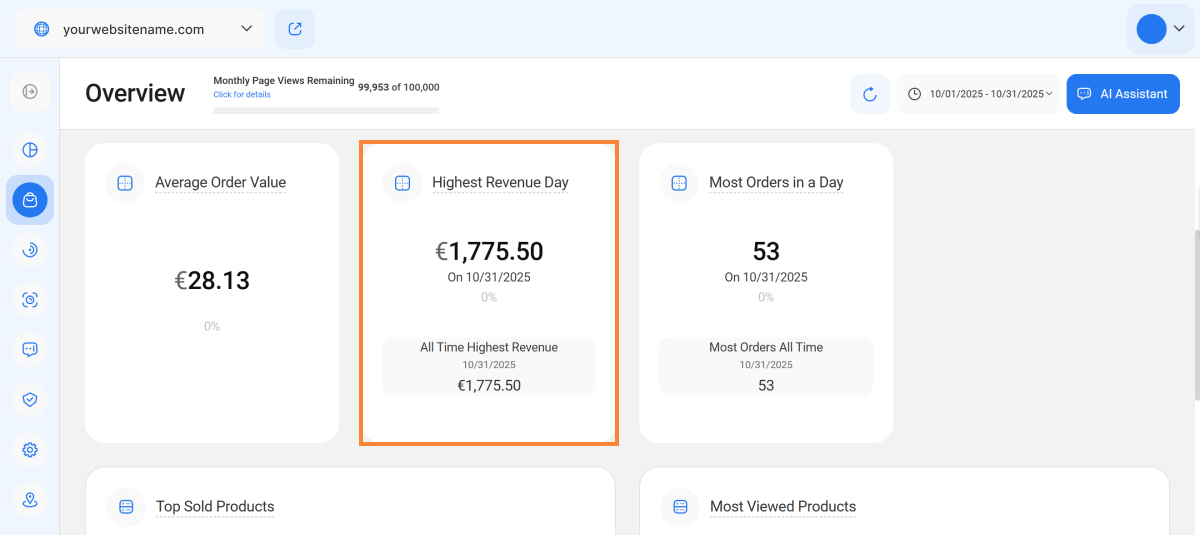Launch the AI Assistant button
Image resolution: width=1200 pixels, height=535 pixels.
pos(1123,94)
